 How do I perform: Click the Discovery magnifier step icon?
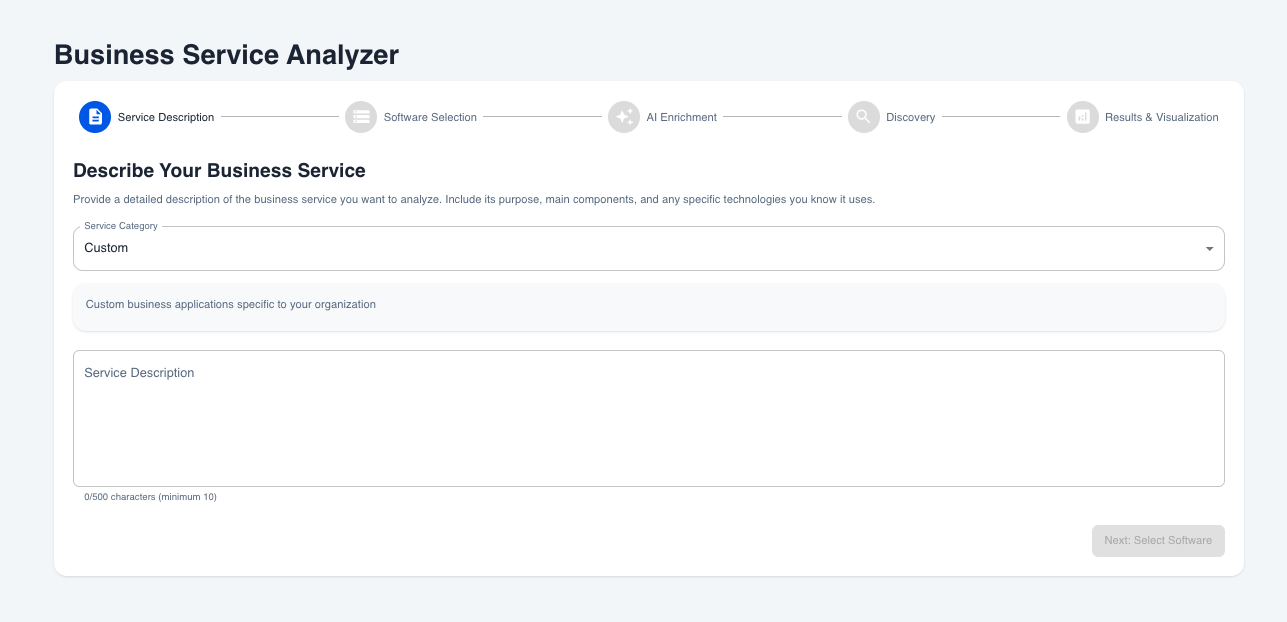[x=863, y=117]
